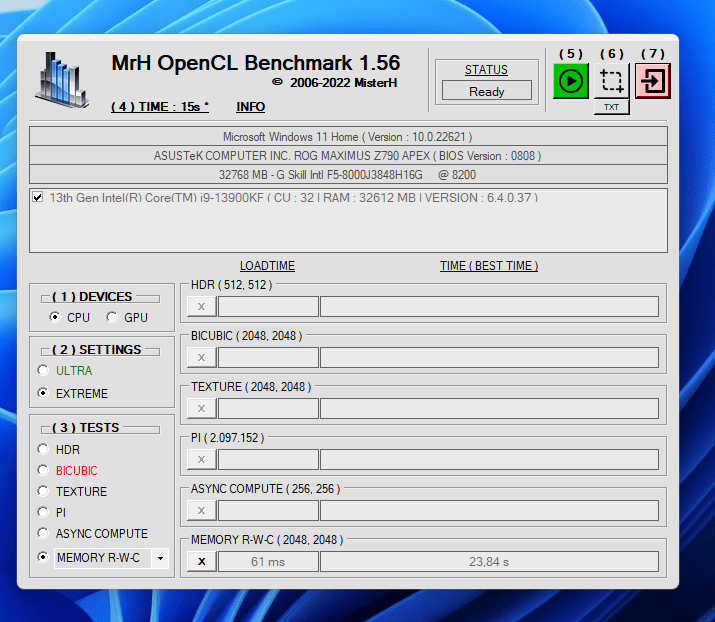Image resolution: width=715 pixels, height=622 pixels.
Task: Click the BICUBIC time result bar
Action: click(x=489, y=358)
